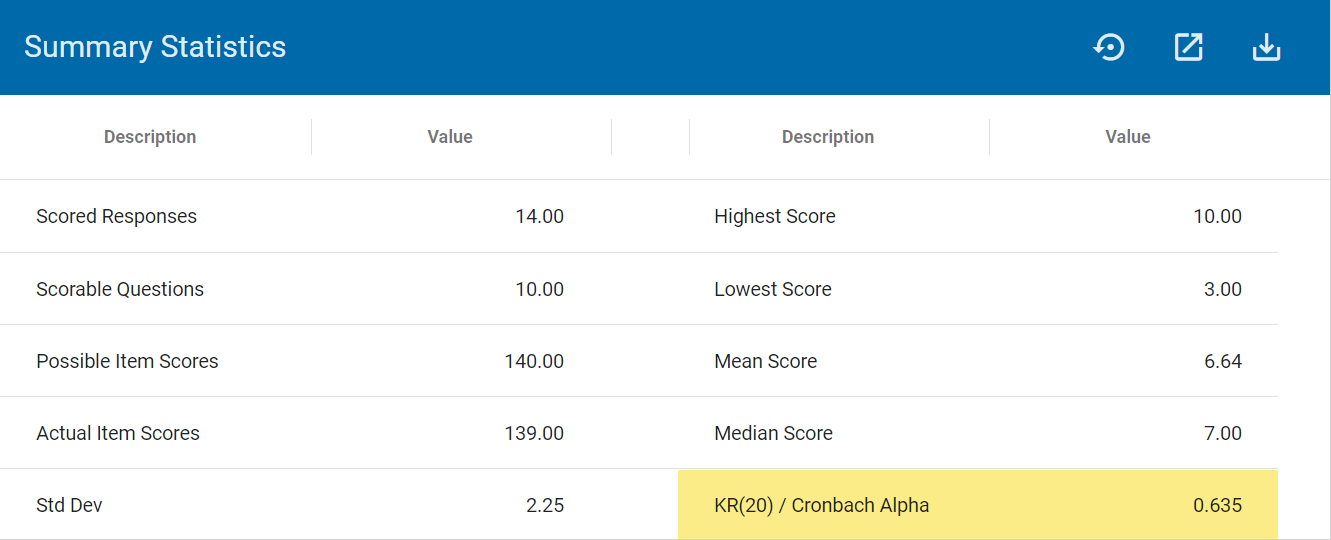This screenshot has height=540, width=1331.
Task: Click the Actual Item Scores label
Action: [118, 433]
